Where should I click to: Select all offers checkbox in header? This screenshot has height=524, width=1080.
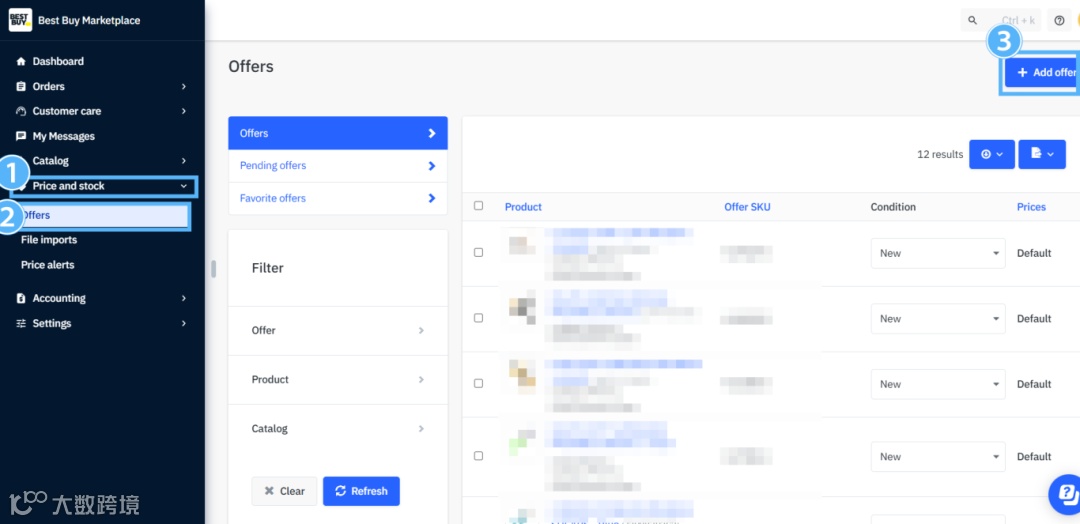479,205
